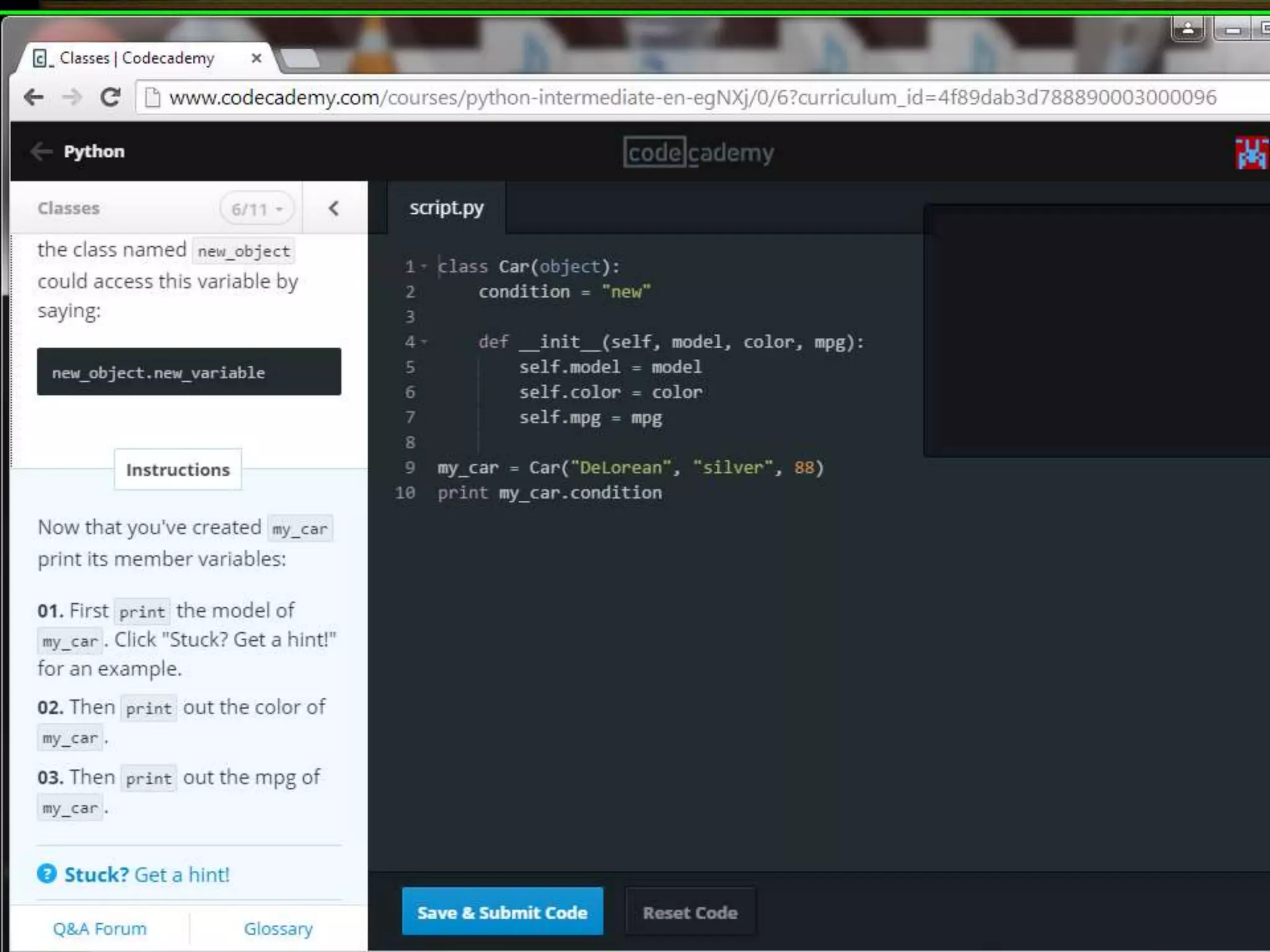
Task: Click the Classes lesson title
Action: (x=69, y=208)
